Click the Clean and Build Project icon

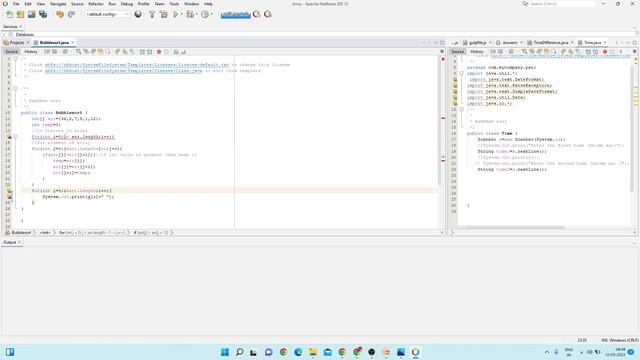164,14
